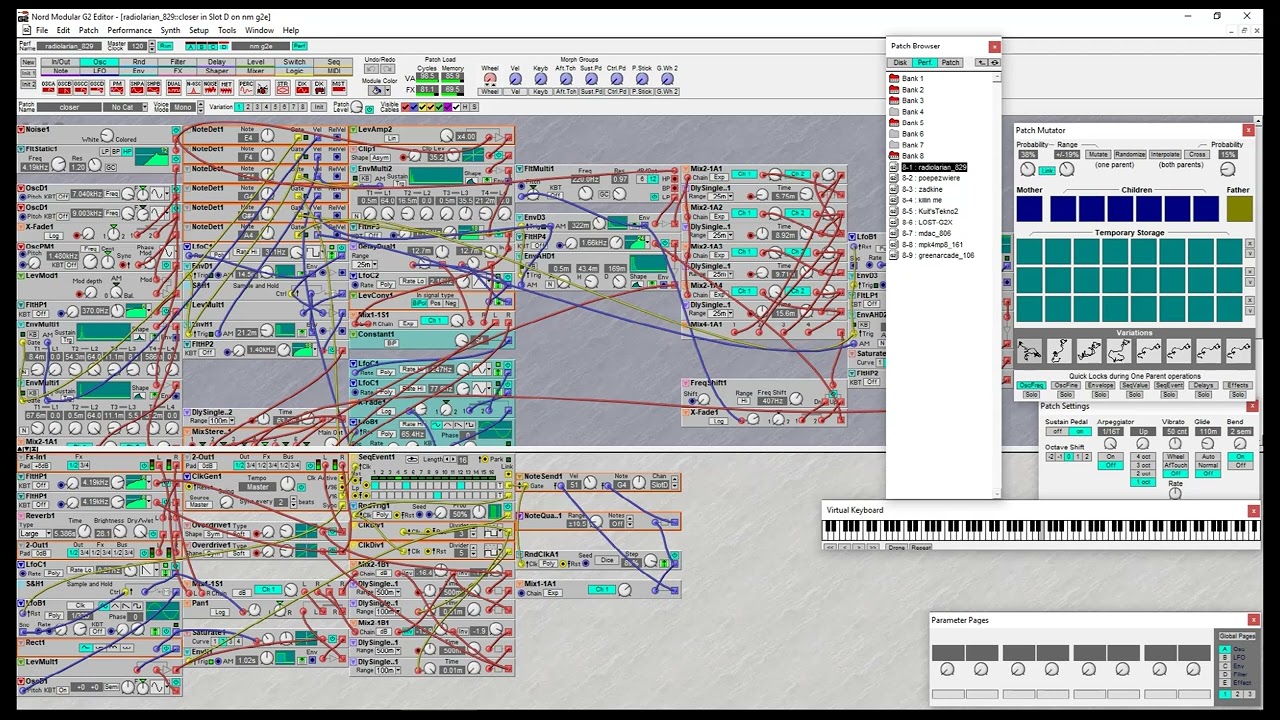Select first variation squiggle icon in Mutator
This screenshot has height=720, width=1280.
coord(1030,351)
